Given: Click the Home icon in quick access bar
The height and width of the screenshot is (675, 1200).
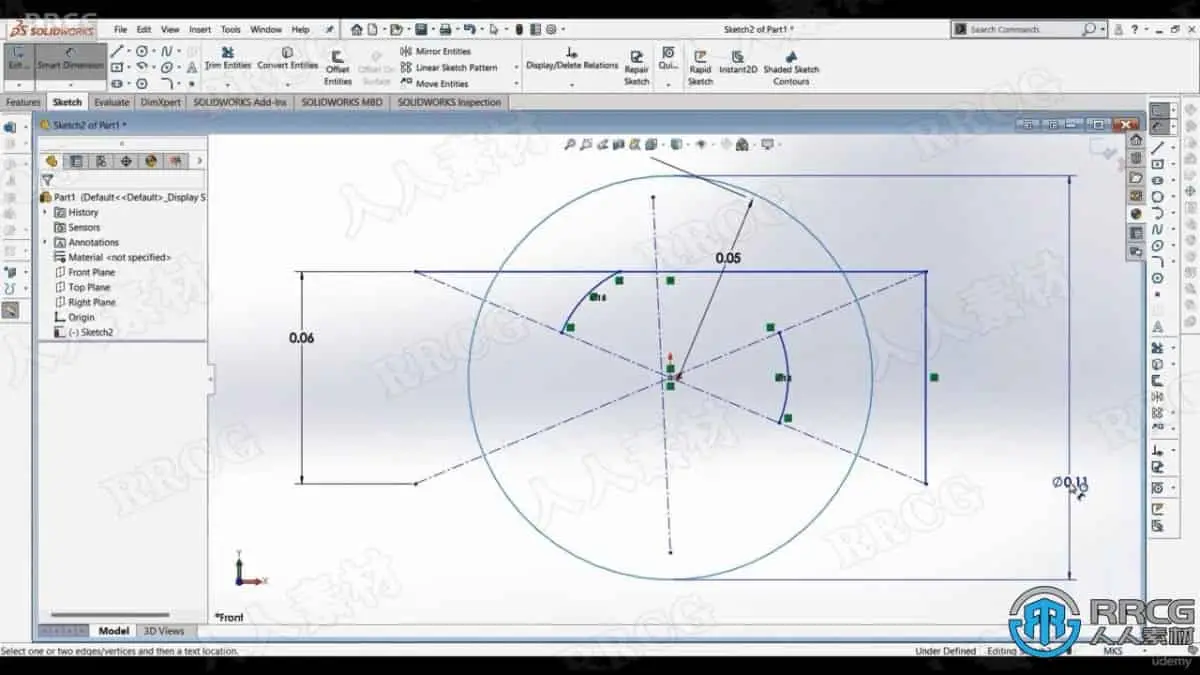Looking at the screenshot, I should point(357,30).
